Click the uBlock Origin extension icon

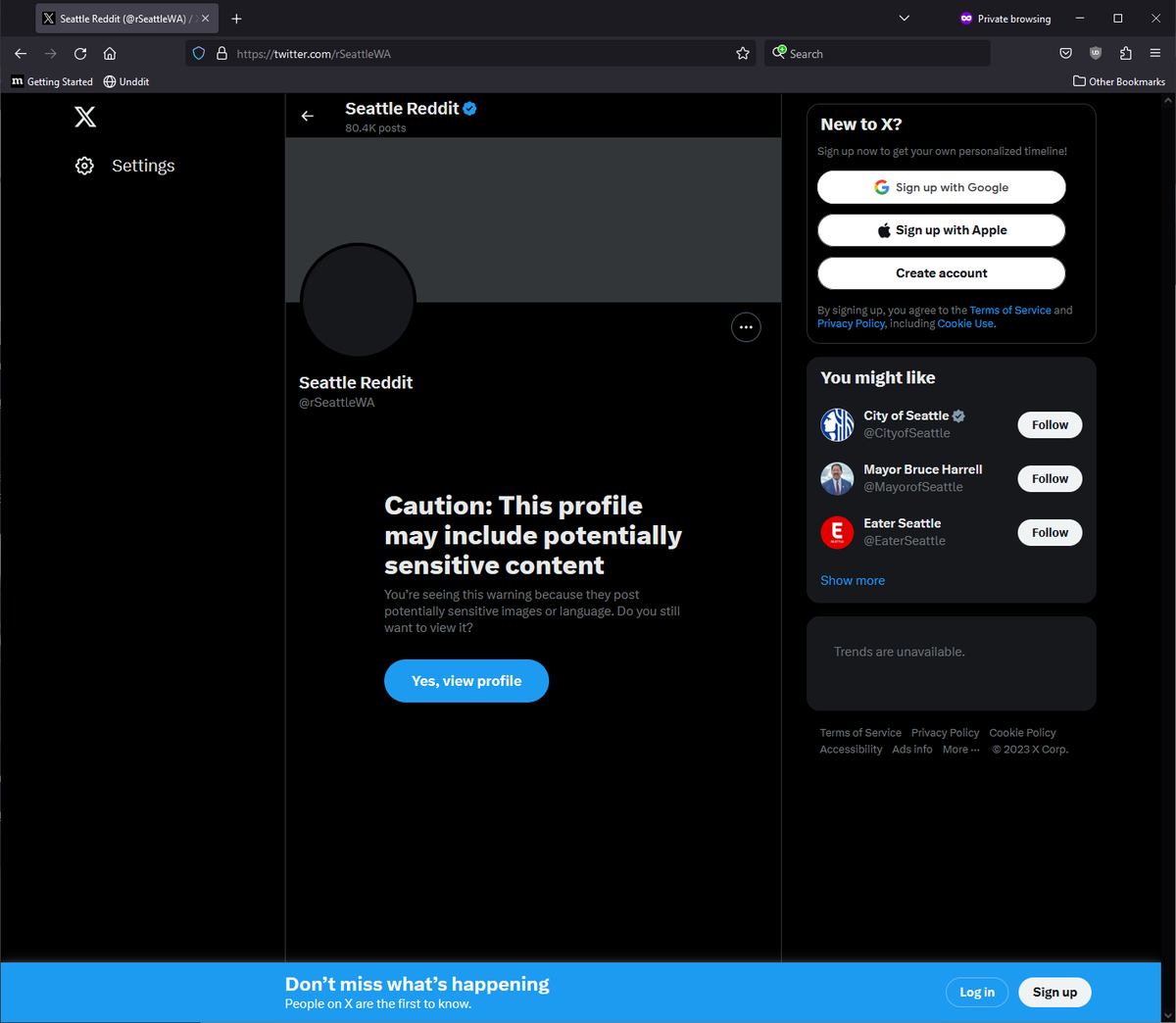pyautogui.click(x=1096, y=54)
